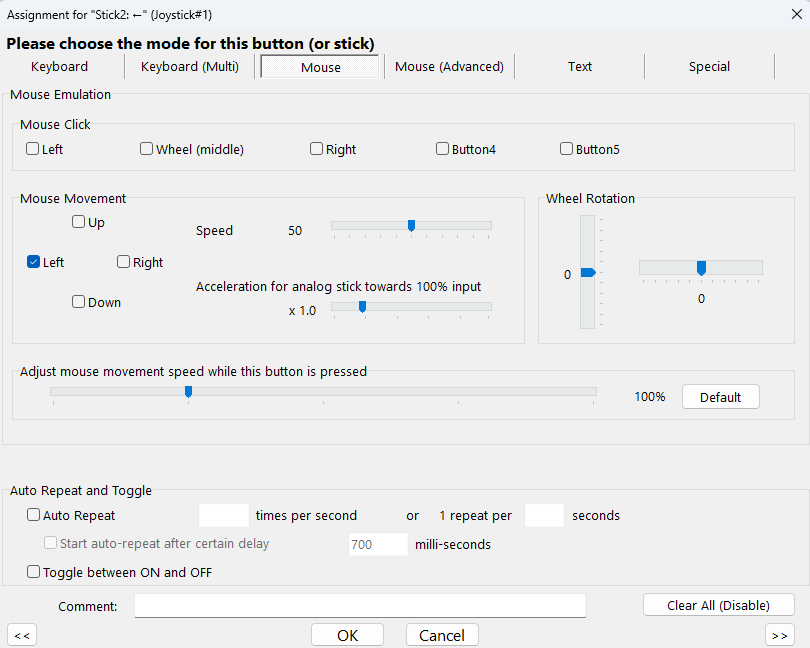Open the Mouse (Advanced) tab
The width and height of the screenshot is (810, 648).
[449, 67]
